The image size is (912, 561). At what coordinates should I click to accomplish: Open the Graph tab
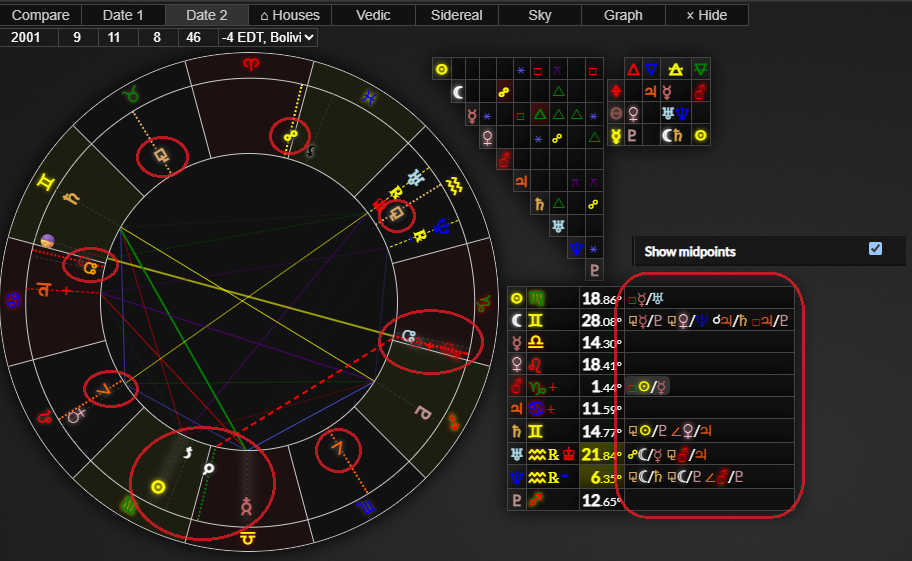(x=623, y=15)
